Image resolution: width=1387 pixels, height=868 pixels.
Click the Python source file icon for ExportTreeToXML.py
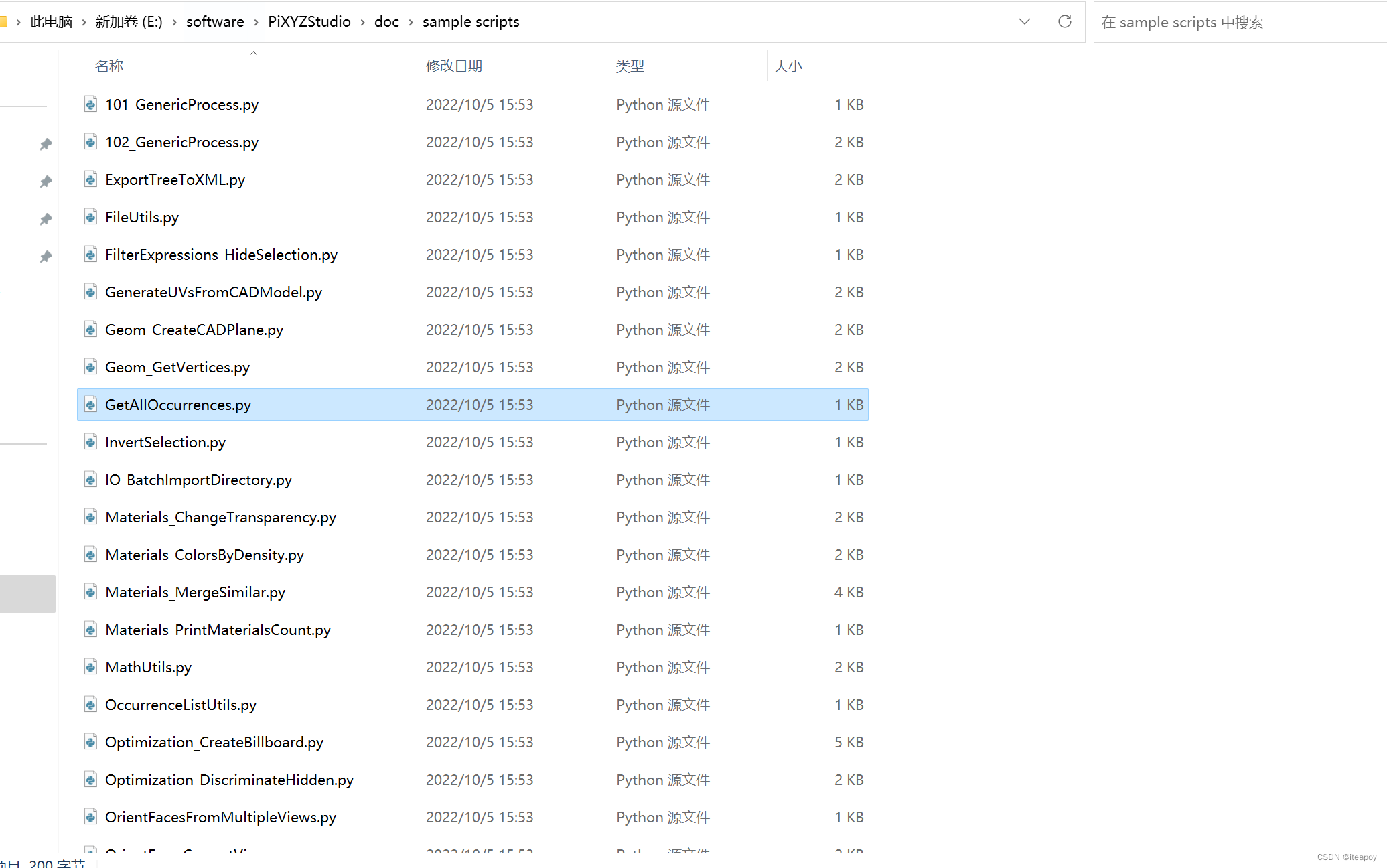[x=91, y=179]
